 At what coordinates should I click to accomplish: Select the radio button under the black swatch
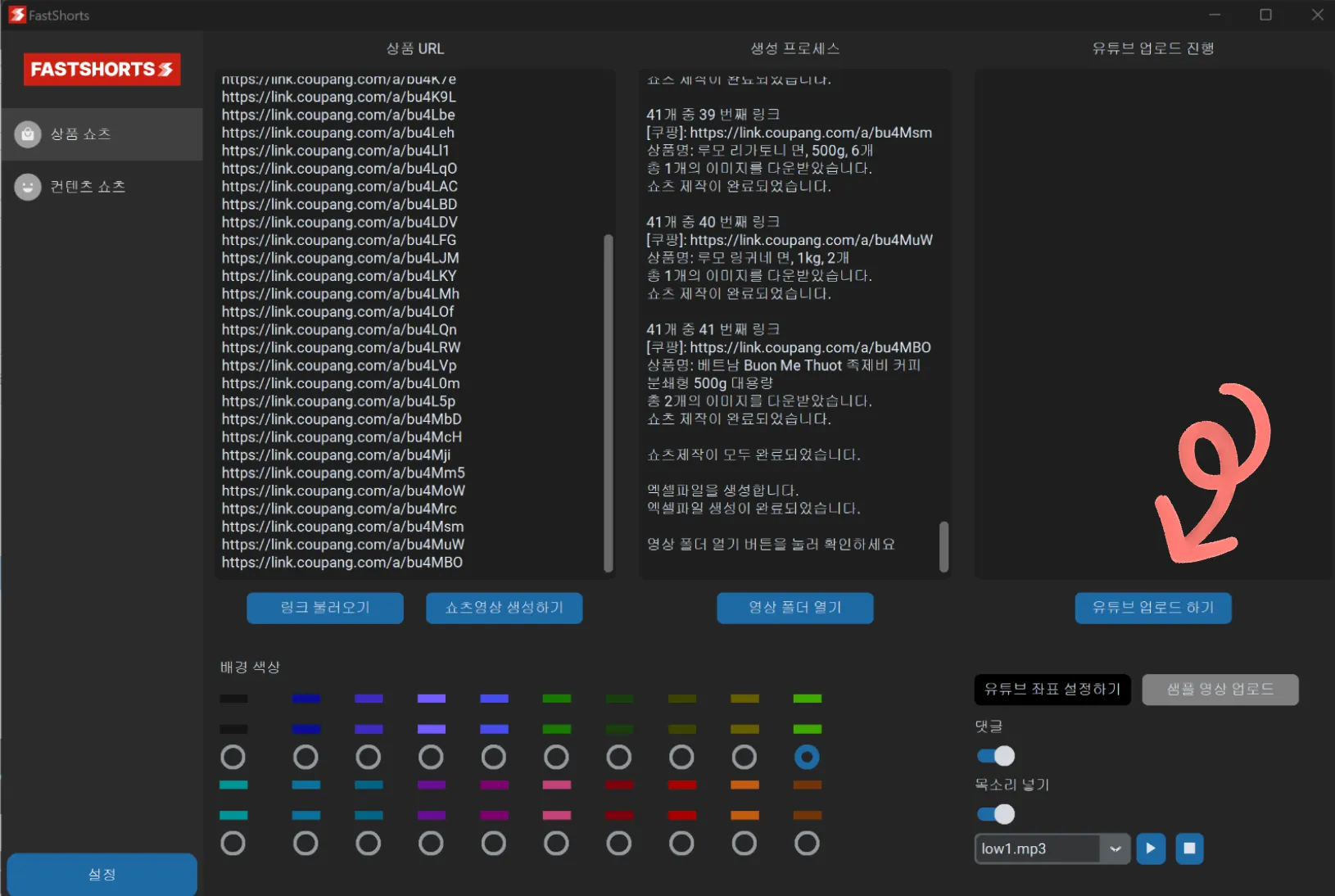(x=233, y=758)
